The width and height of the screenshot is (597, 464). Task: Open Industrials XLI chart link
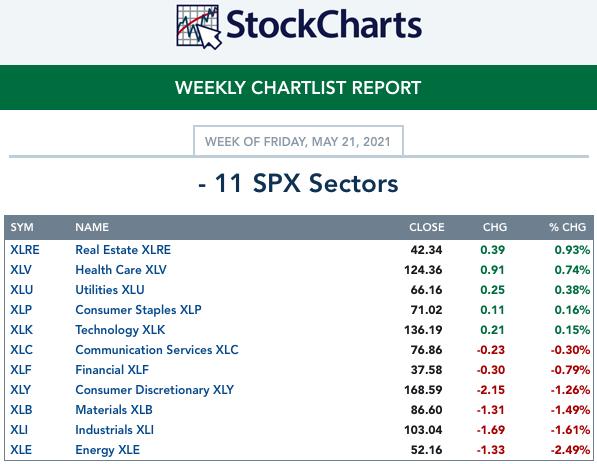[115, 430]
